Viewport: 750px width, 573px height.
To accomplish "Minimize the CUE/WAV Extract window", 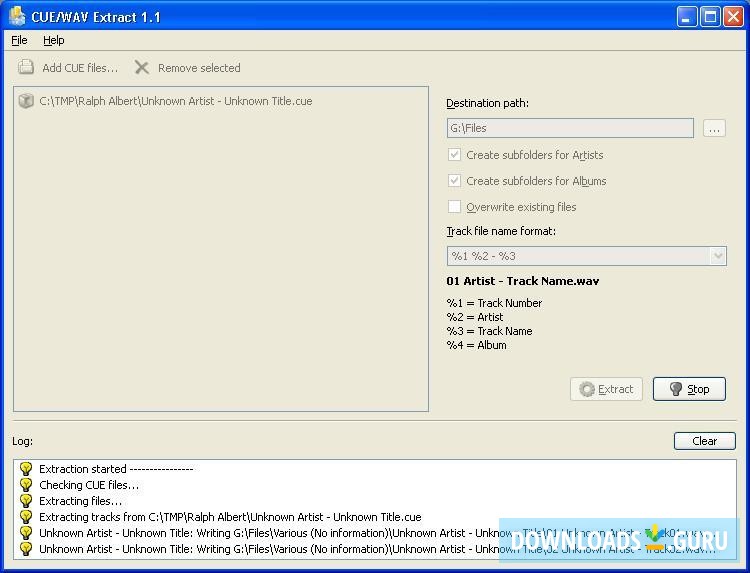I will click(687, 17).
